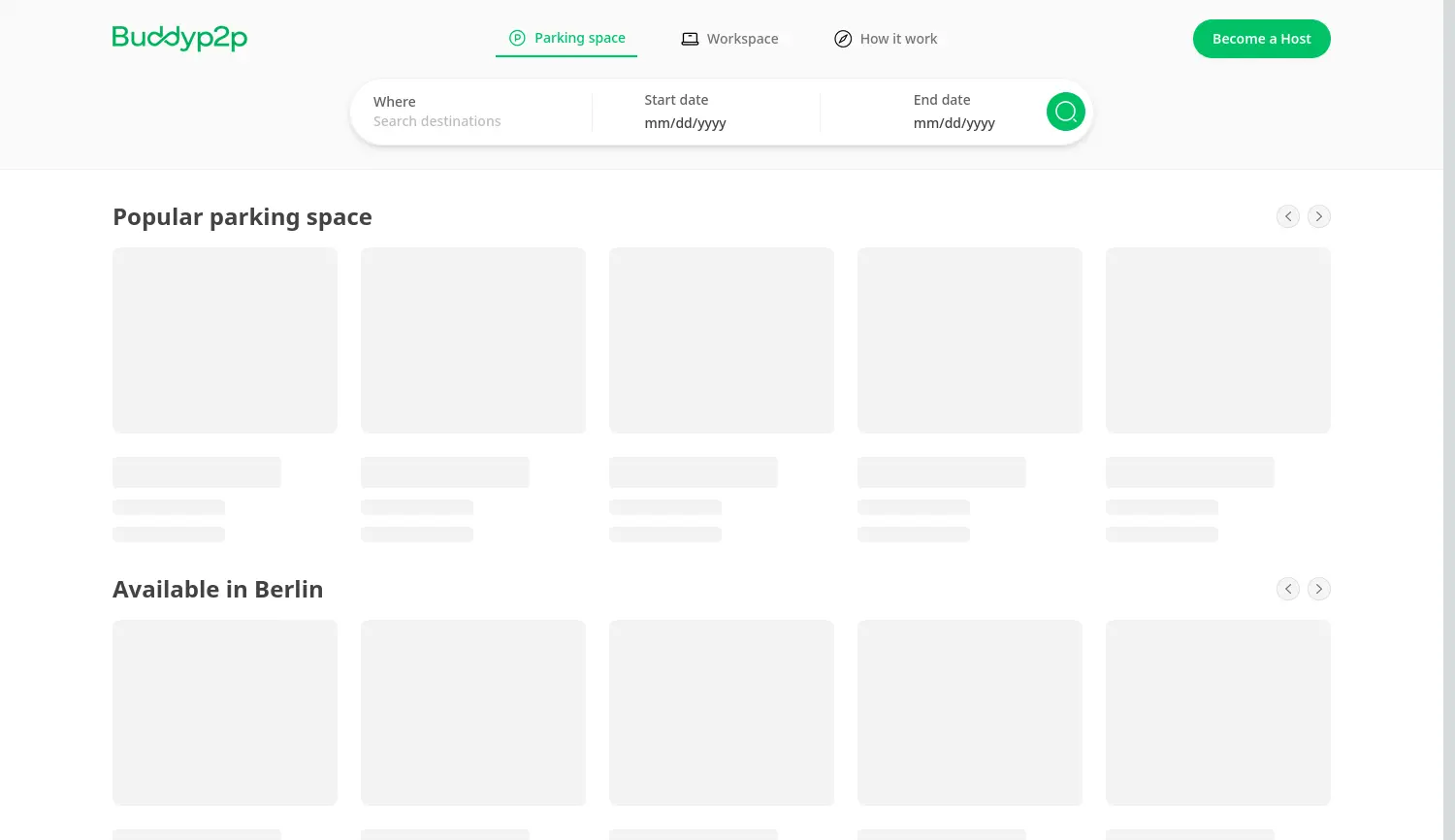1455x840 pixels.
Task: Switch to the Workspace tab
Action: click(x=742, y=39)
